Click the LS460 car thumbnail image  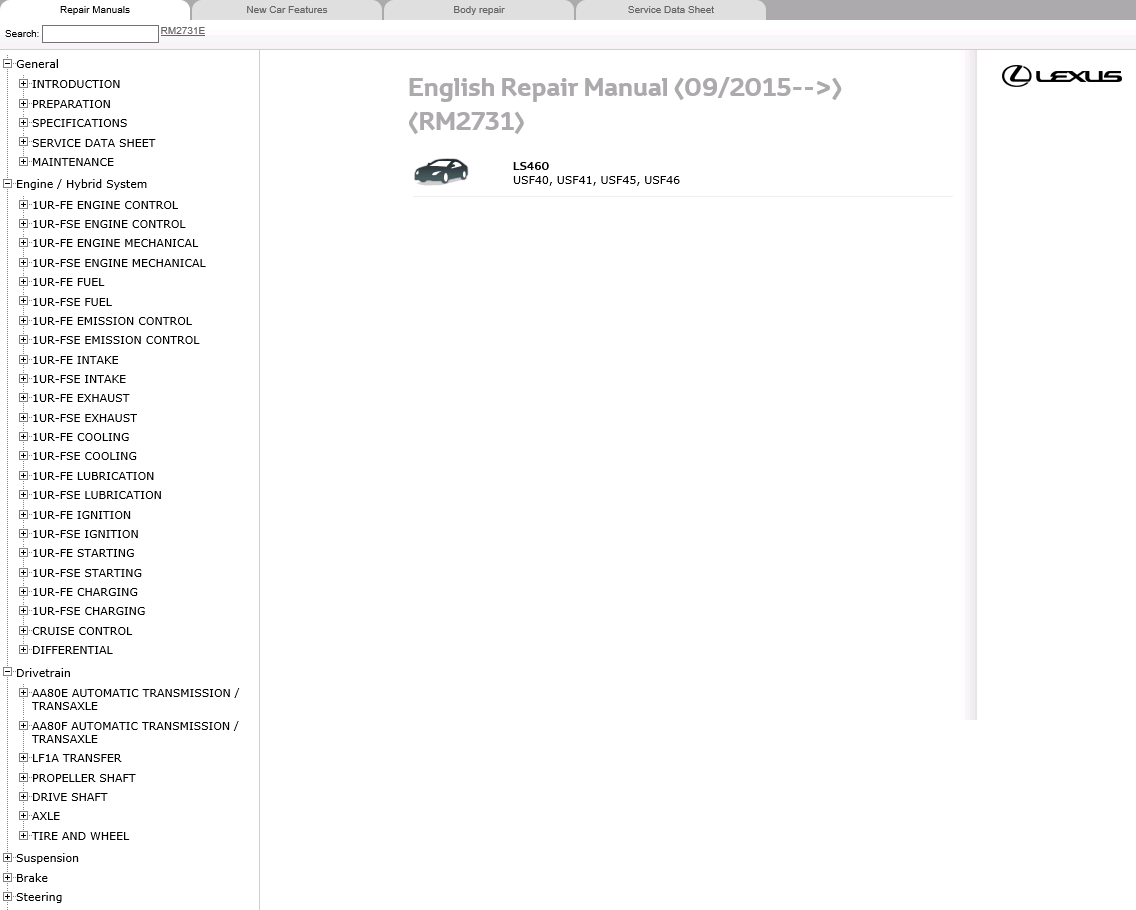point(440,172)
